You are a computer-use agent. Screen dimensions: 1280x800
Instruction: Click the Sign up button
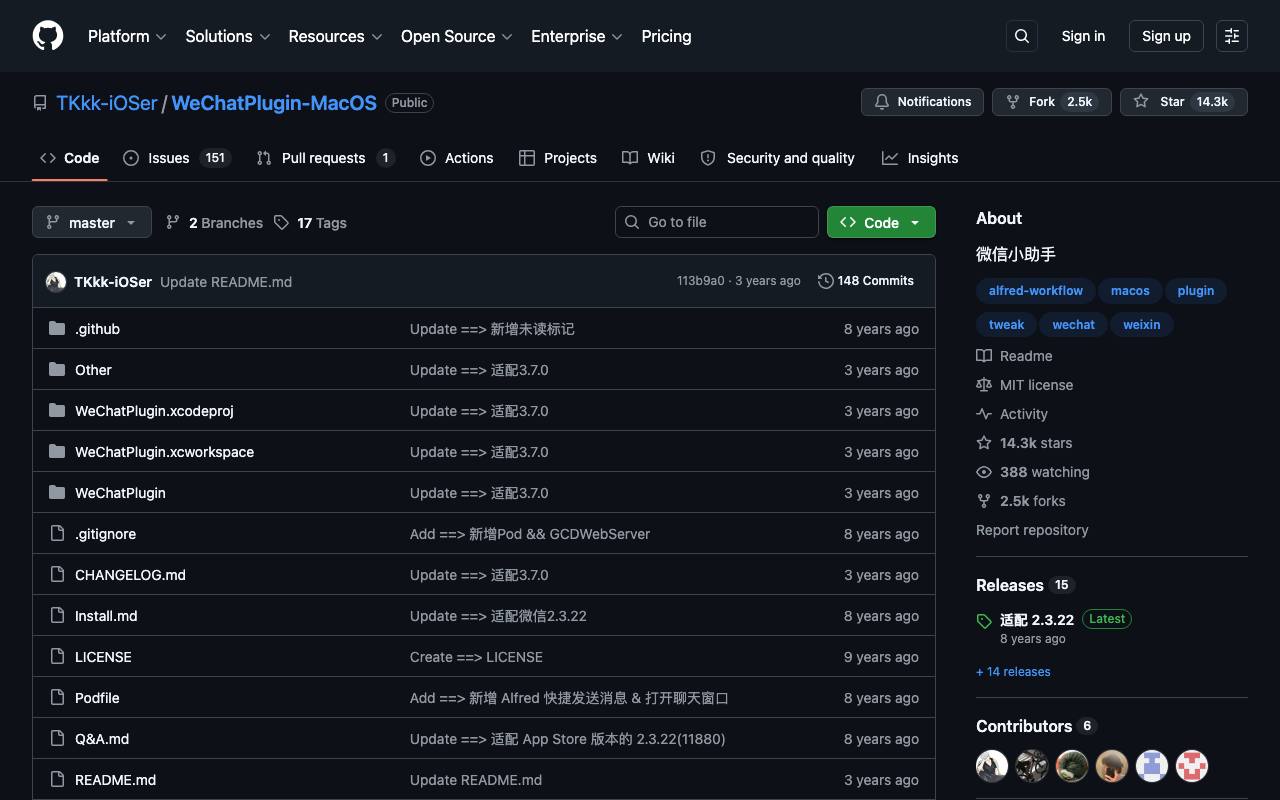pos(1166,36)
